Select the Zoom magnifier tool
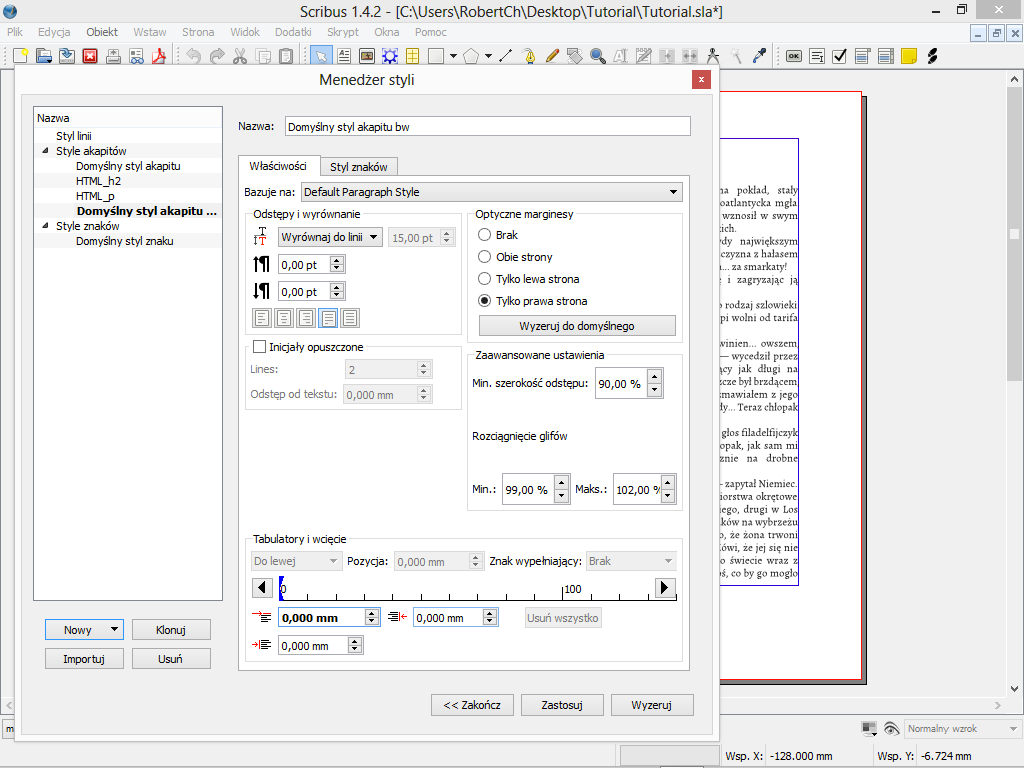The height and width of the screenshot is (768, 1024). [597, 56]
